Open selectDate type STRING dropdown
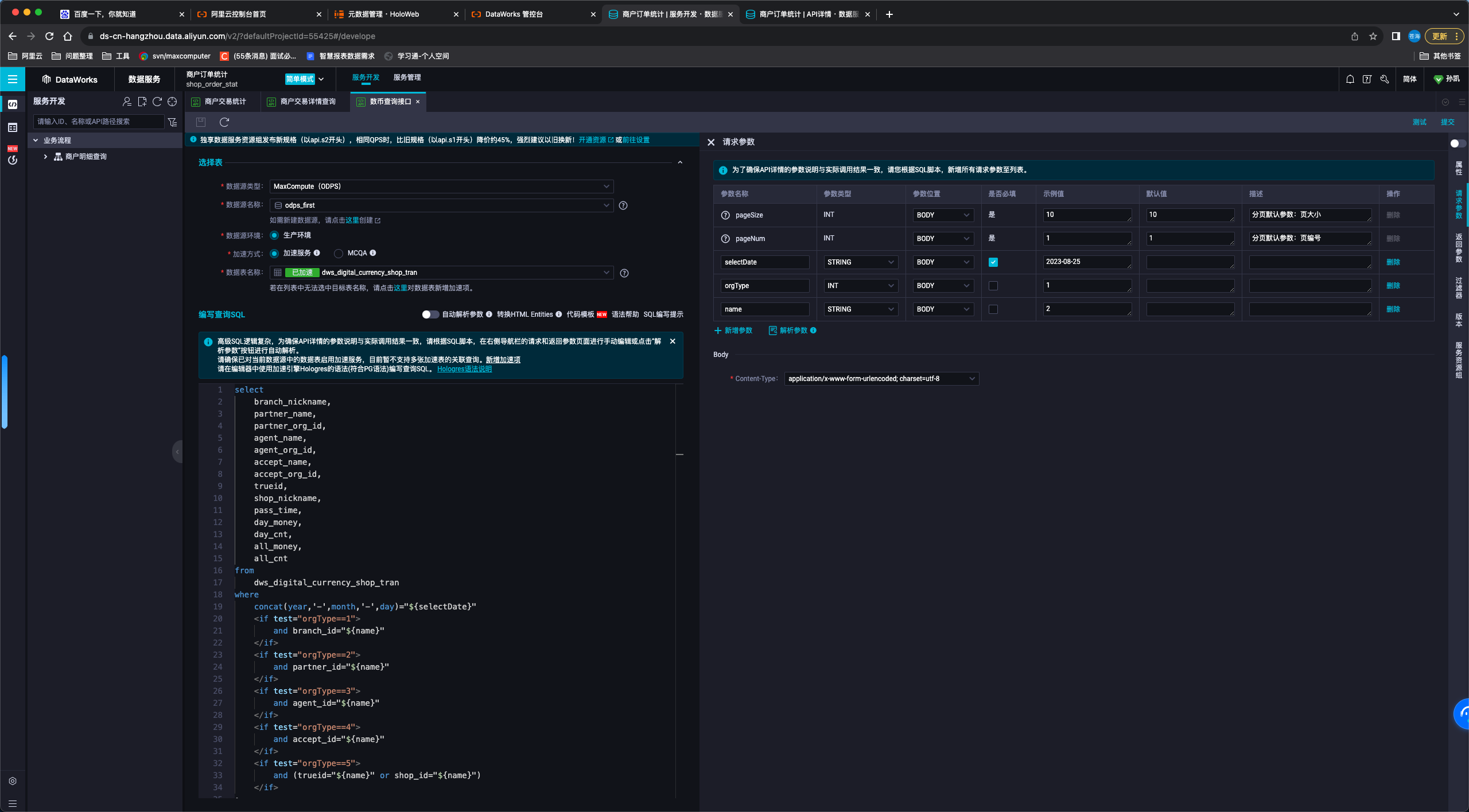This screenshot has width=1469, height=812. pos(861,262)
